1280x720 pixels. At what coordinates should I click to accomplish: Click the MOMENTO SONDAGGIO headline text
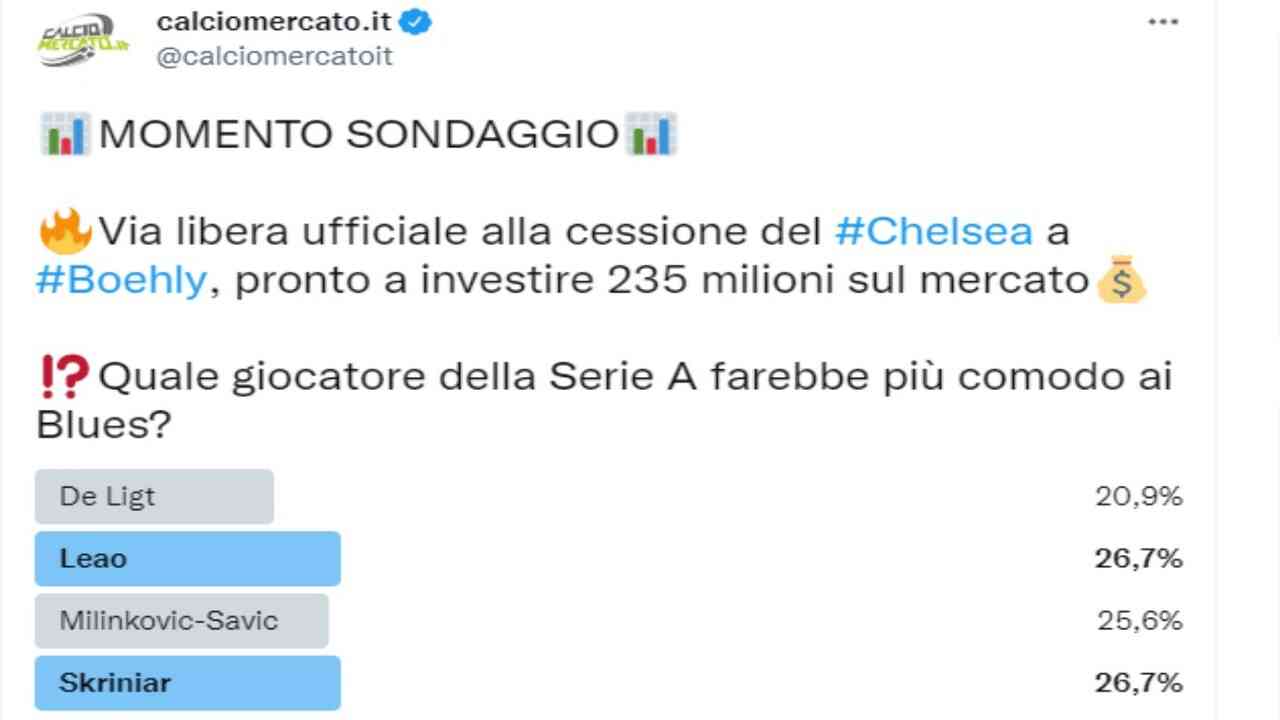click(x=358, y=134)
